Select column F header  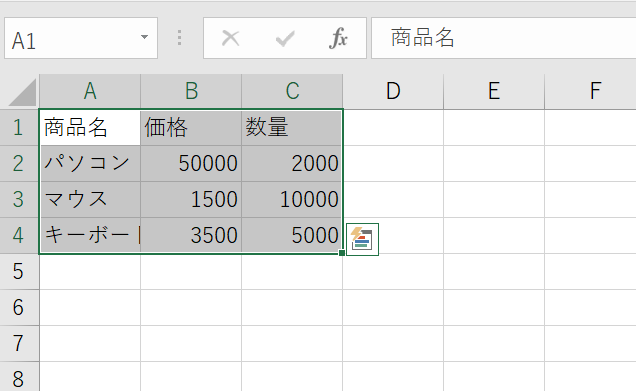coord(591,91)
